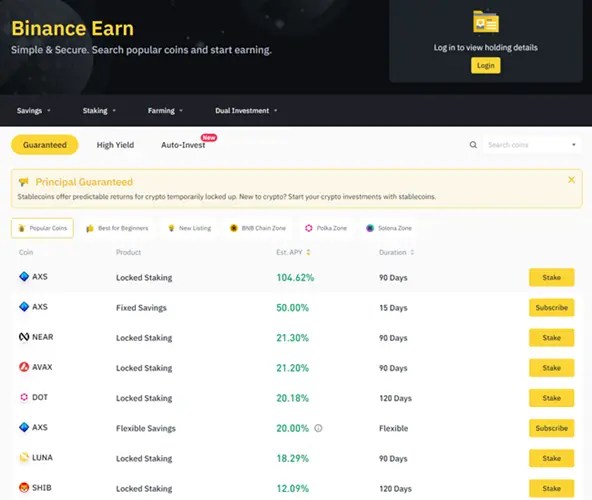The image size is (592, 500).
Task: Click the Product column header
Action: click(128, 252)
